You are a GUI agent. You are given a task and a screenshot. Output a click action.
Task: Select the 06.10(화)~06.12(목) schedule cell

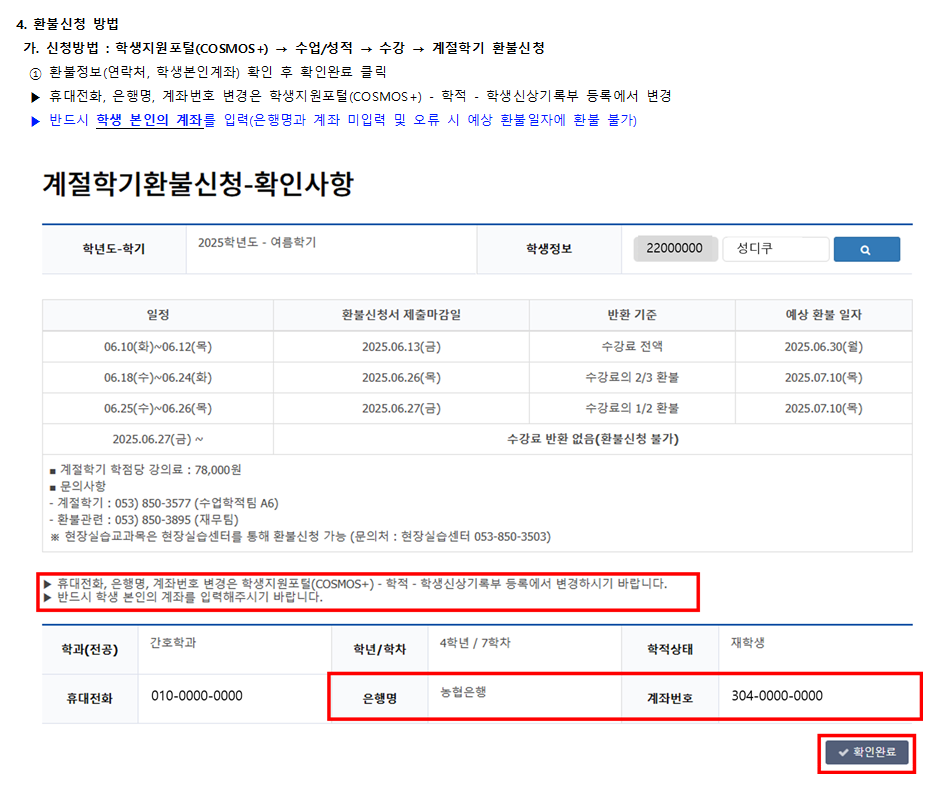point(158,347)
